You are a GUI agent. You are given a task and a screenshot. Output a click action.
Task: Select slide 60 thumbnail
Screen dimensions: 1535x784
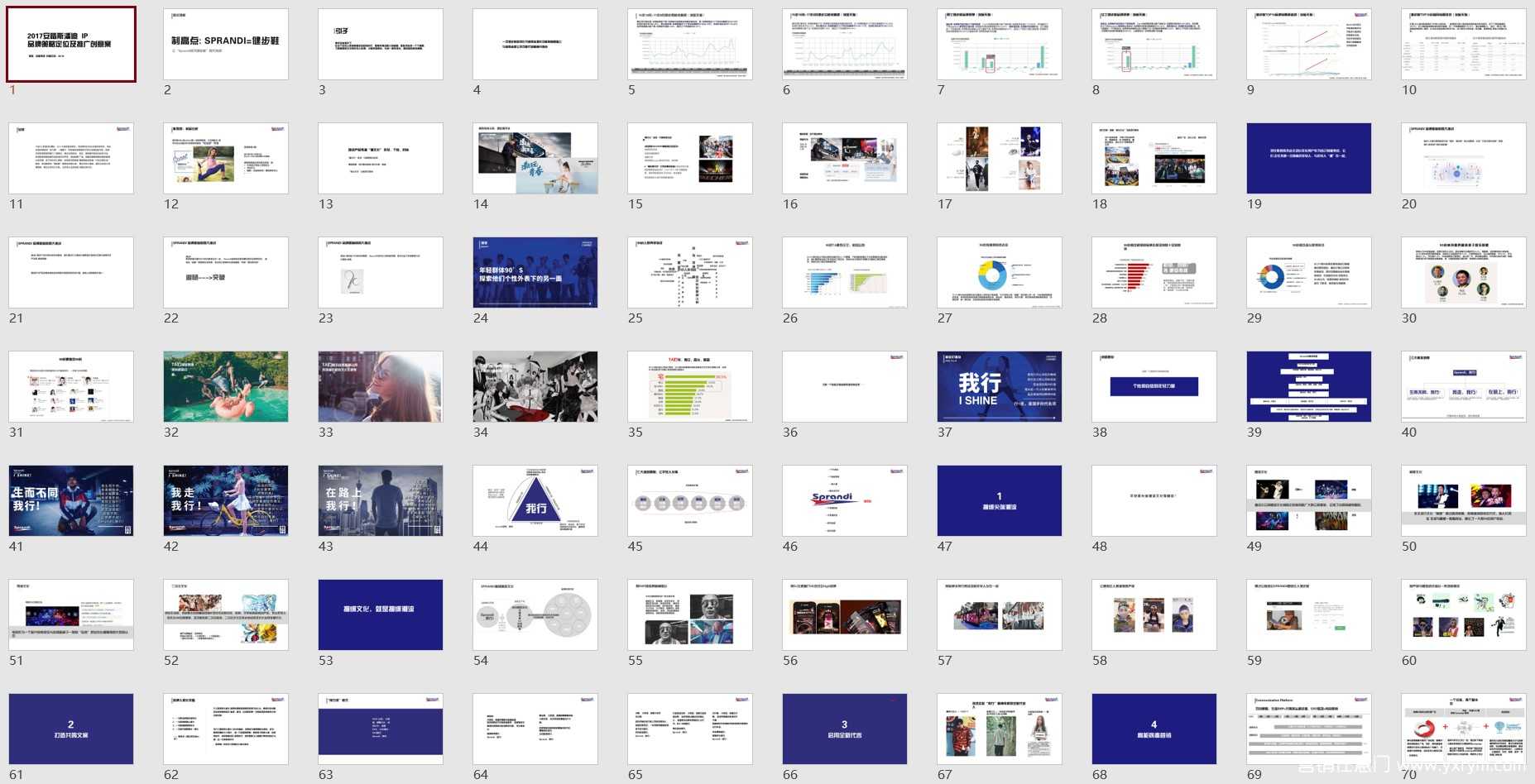pos(1464,614)
